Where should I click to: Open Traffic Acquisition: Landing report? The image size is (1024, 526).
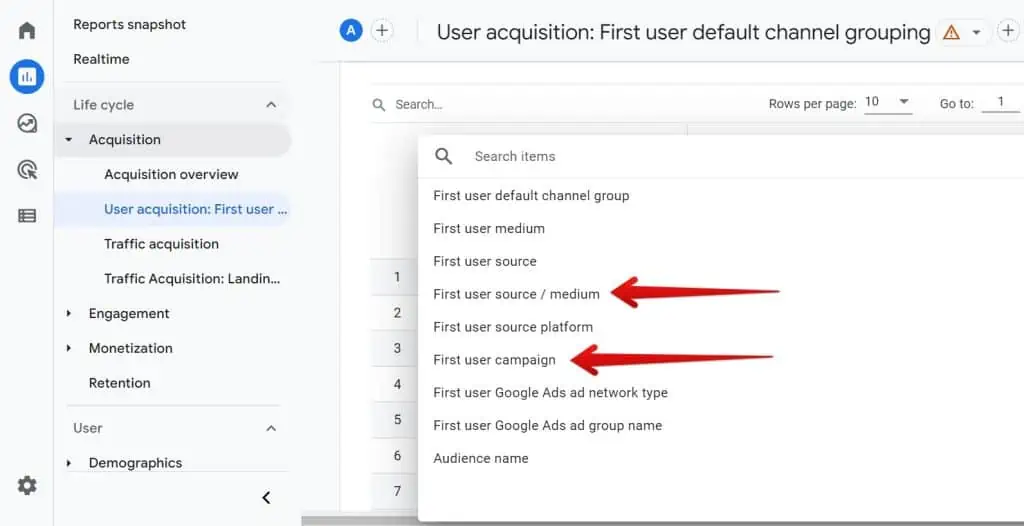click(192, 279)
